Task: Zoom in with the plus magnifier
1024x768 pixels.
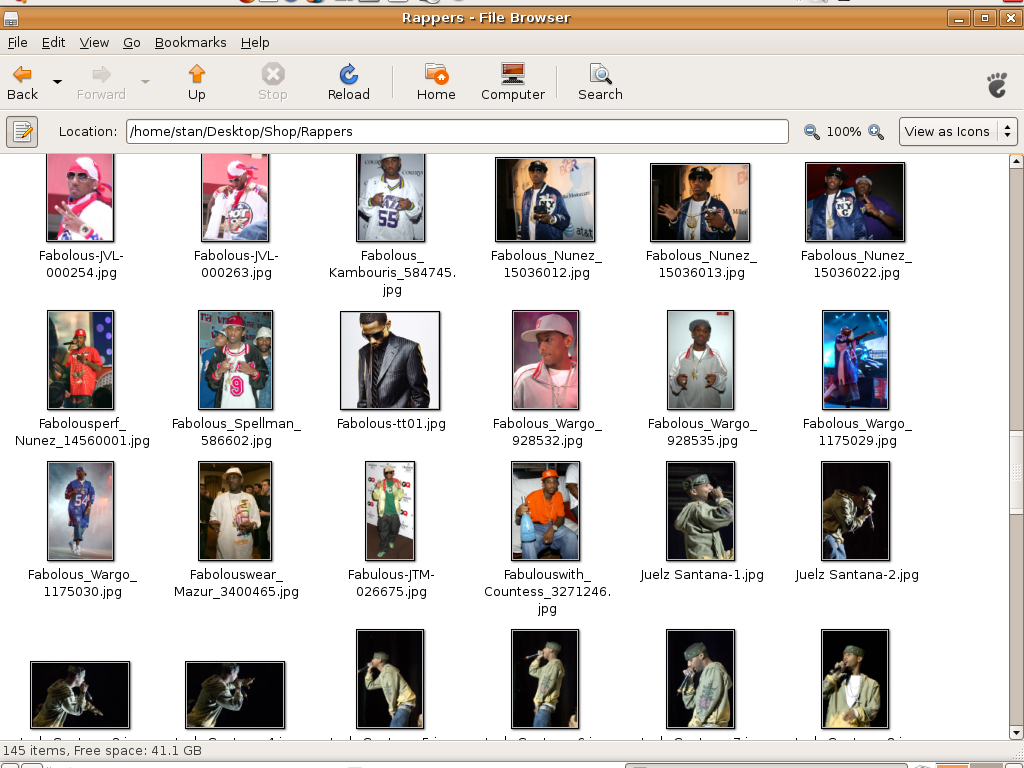Action: coord(876,132)
